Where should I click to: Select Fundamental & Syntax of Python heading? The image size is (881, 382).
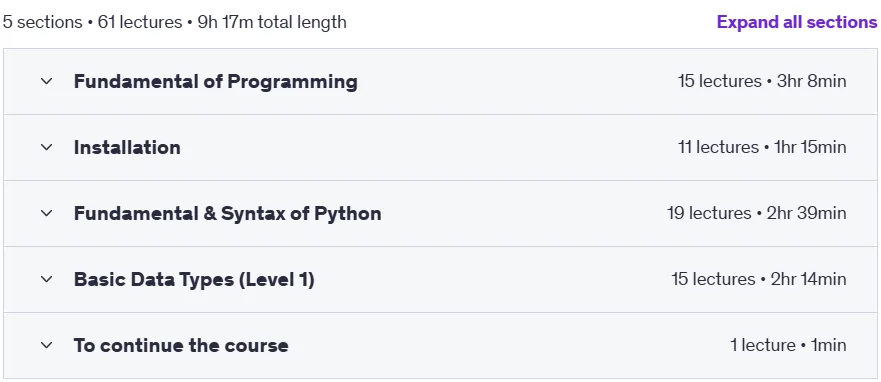[228, 213]
